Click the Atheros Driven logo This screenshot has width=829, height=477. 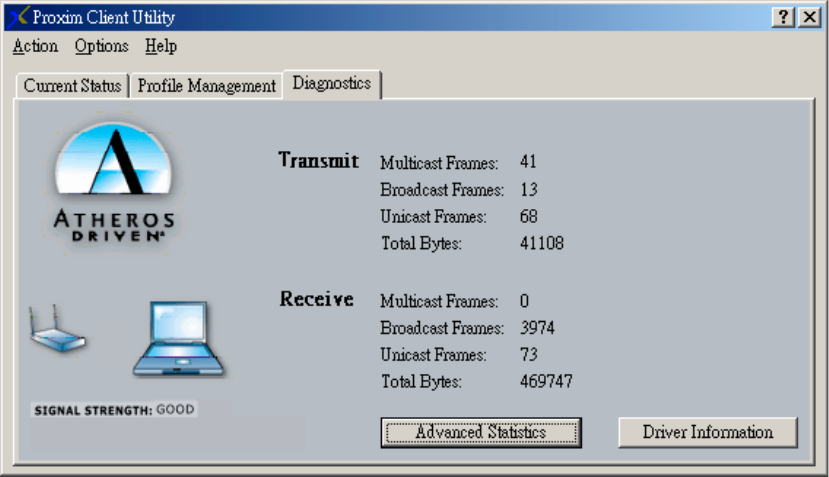114,182
